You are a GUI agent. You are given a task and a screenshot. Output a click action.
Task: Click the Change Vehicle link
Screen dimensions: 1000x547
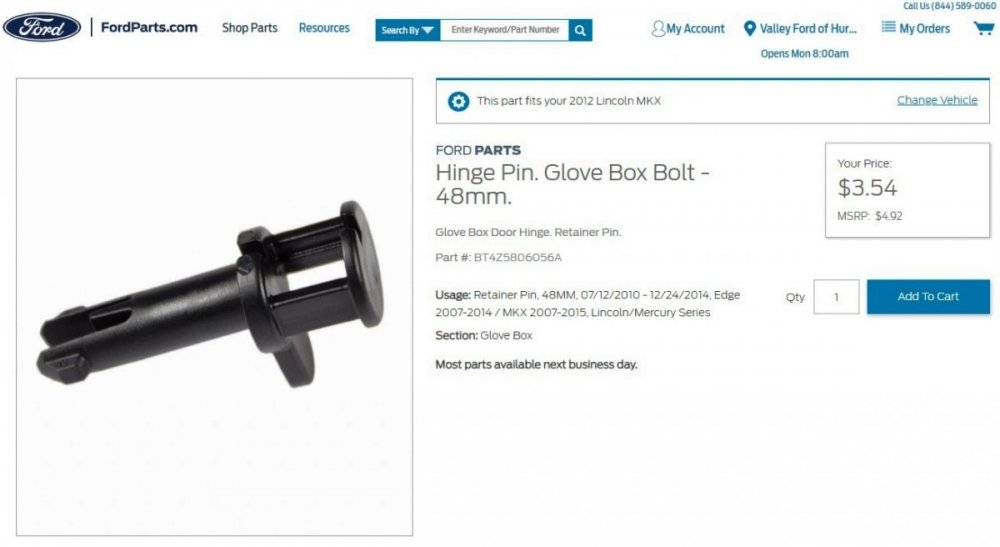point(937,100)
